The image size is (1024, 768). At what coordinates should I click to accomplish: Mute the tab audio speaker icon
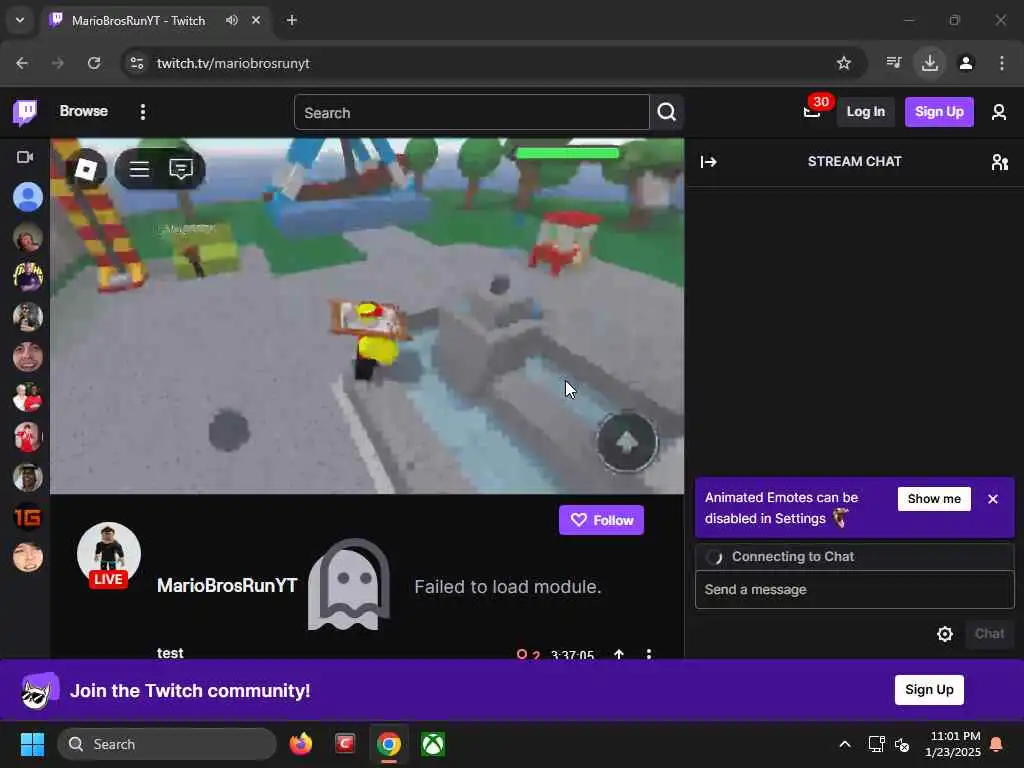coord(231,20)
